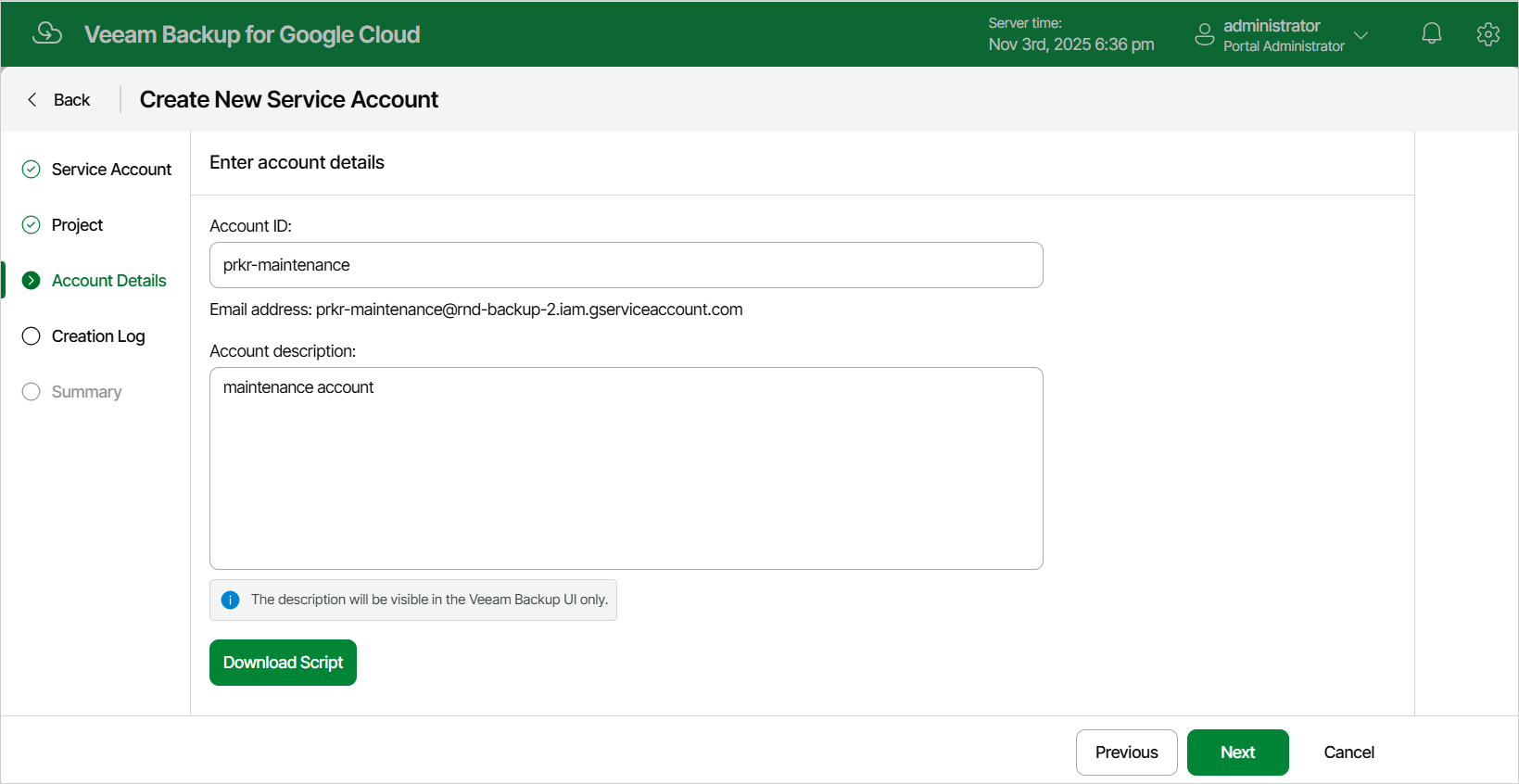Screen dimensions: 1519x784
Task: Focus the Account description text area
Action: point(627,468)
